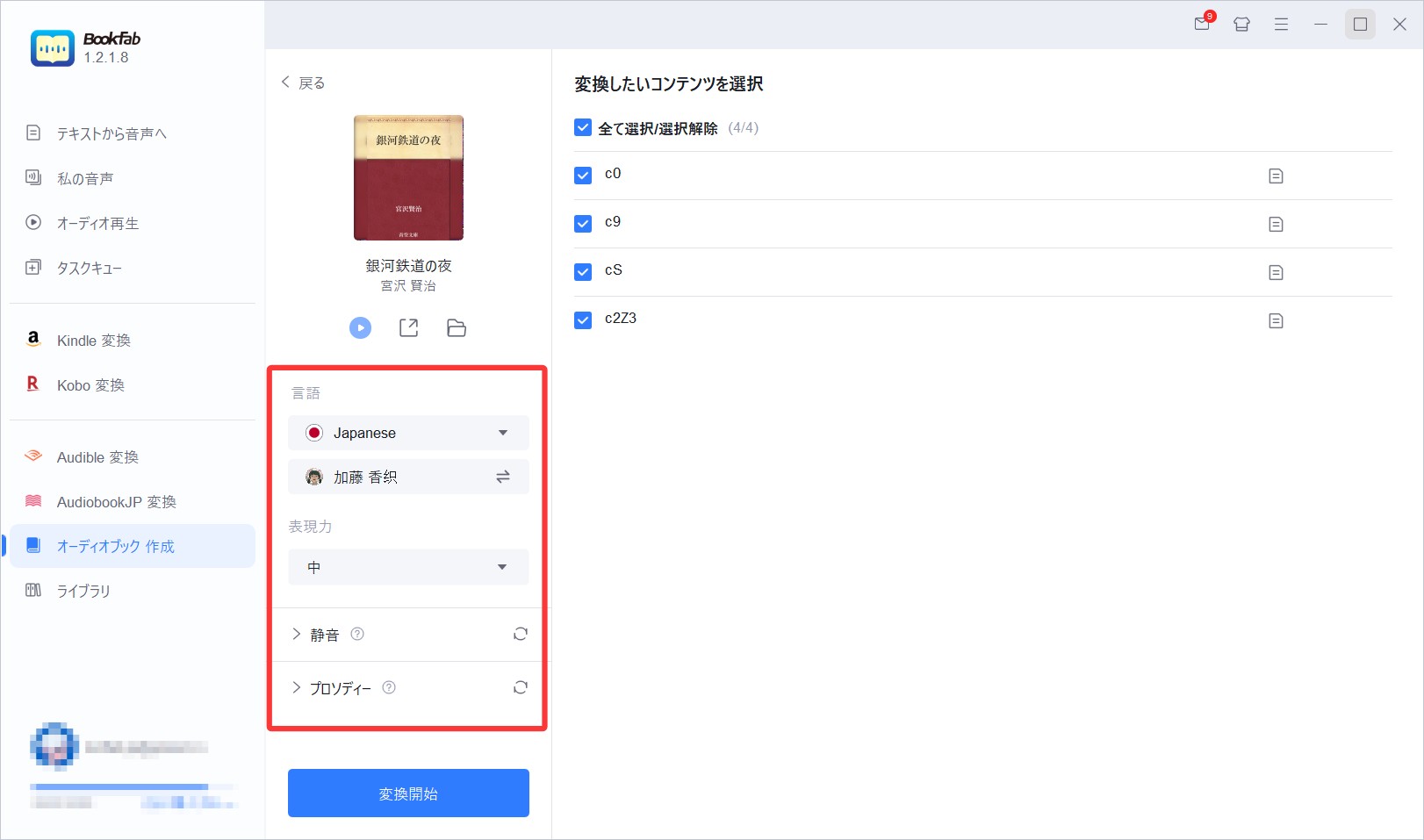The height and width of the screenshot is (840, 1424).
Task: Open the ライブラリ sidebar item
Action: pyautogui.click(x=83, y=591)
